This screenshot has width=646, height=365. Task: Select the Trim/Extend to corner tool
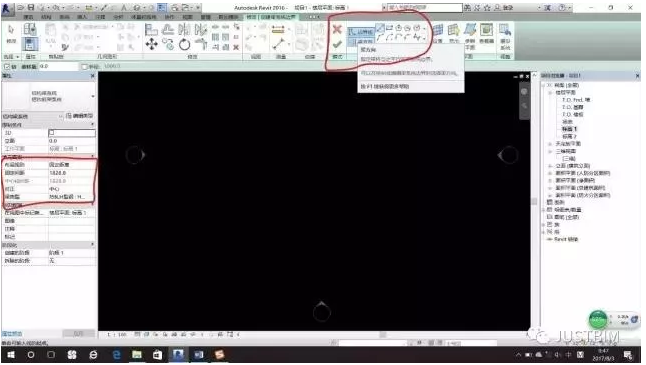point(201,44)
